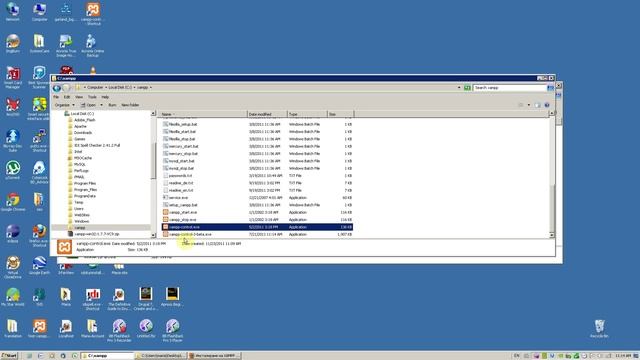Click the navigation pane scroll-down arrow
The height and width of the screenshot is (360, 640).
click(x=153, y=235)
